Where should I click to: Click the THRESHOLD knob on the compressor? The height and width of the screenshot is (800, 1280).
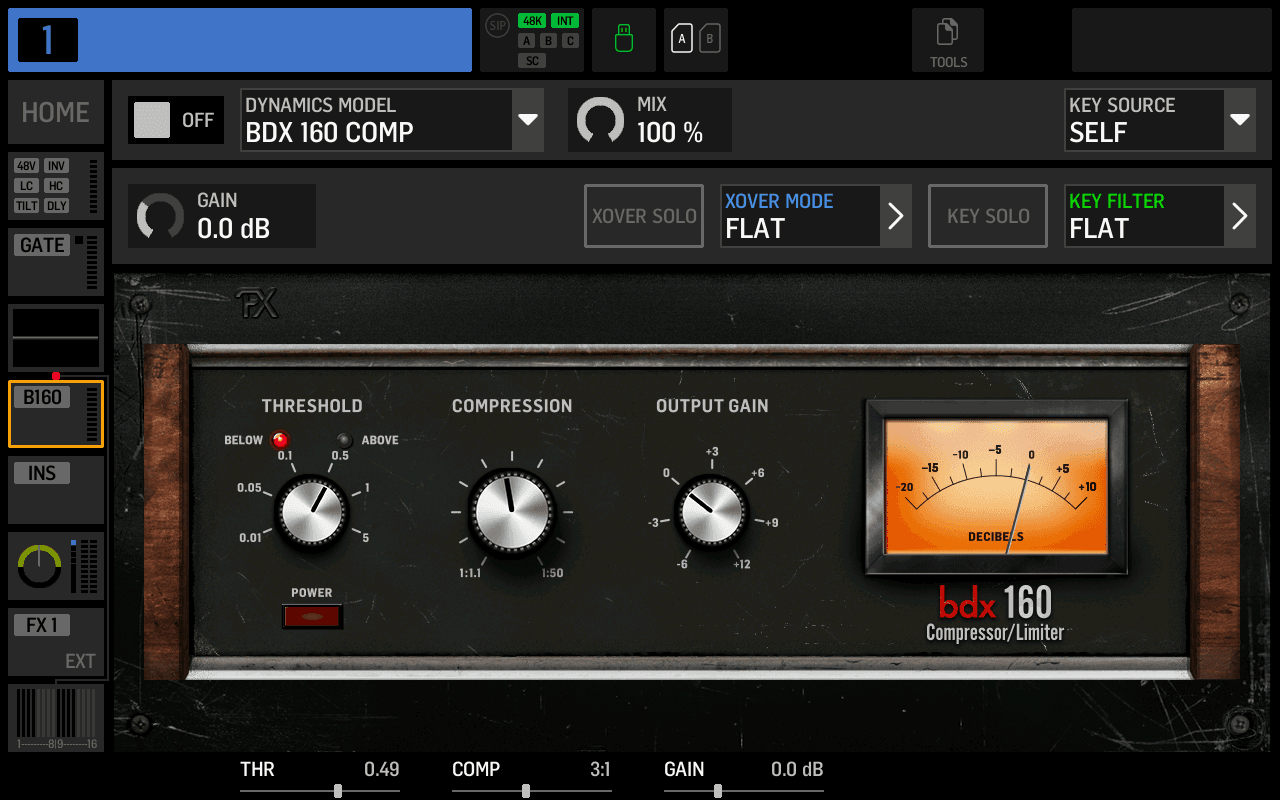(312, 513)
